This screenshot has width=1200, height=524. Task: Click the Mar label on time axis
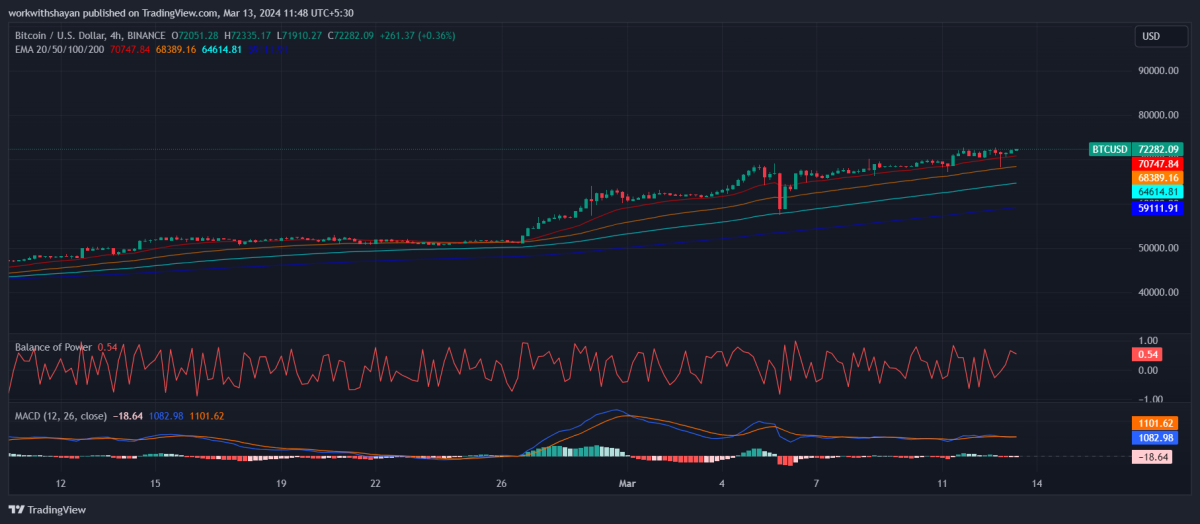(x=627, y=484)
